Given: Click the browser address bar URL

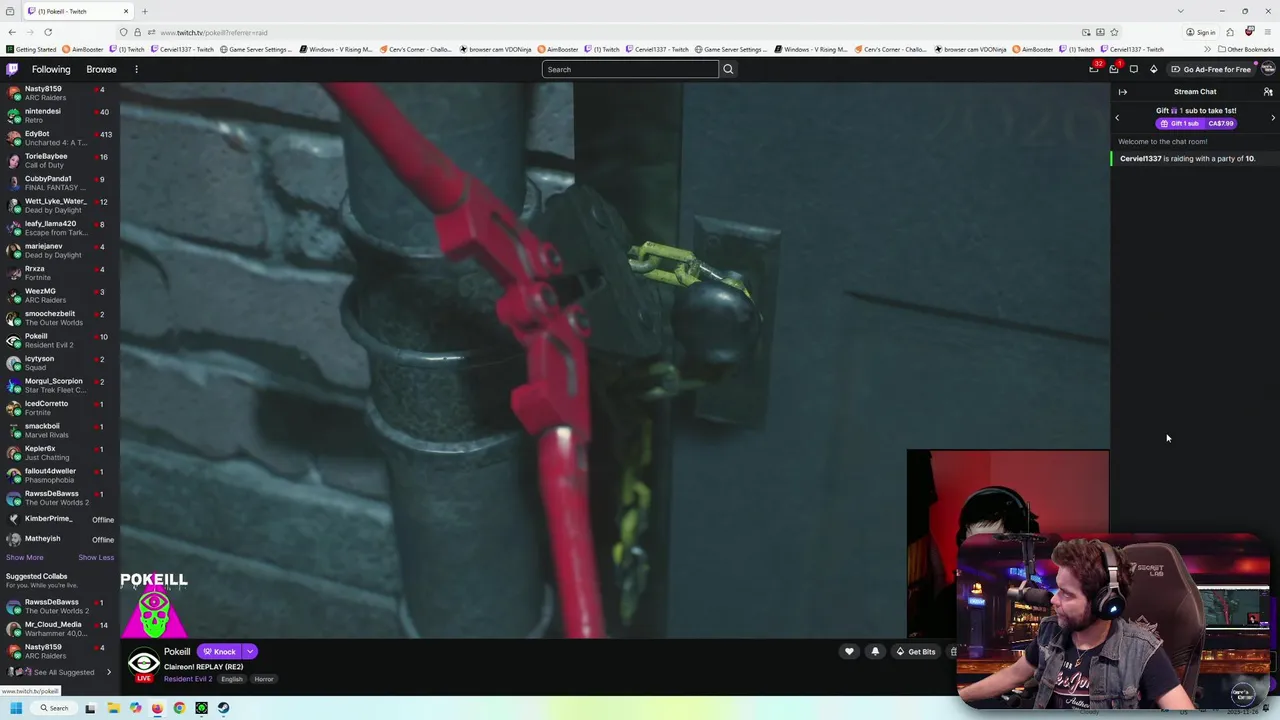Looking at the screenshot, I should tap(214, 32).
